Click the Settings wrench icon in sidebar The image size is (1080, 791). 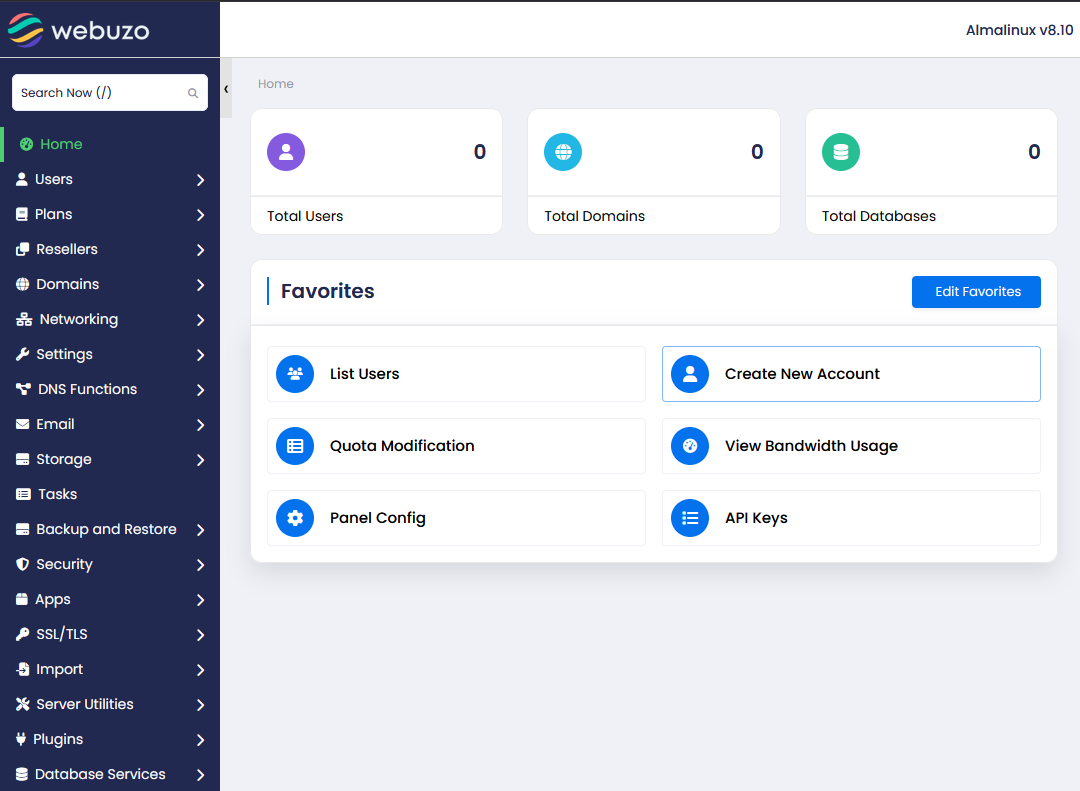(x=23, y=354)
